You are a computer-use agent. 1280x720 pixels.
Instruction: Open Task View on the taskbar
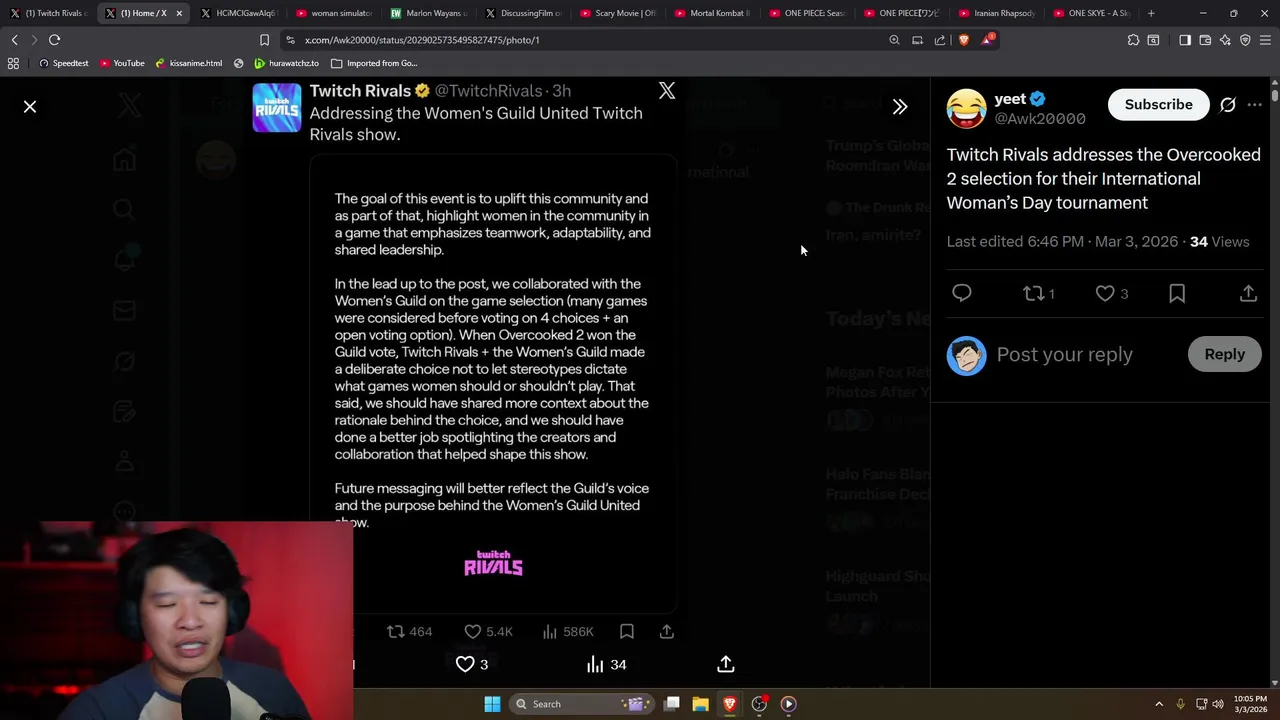[x=672, y=704]
